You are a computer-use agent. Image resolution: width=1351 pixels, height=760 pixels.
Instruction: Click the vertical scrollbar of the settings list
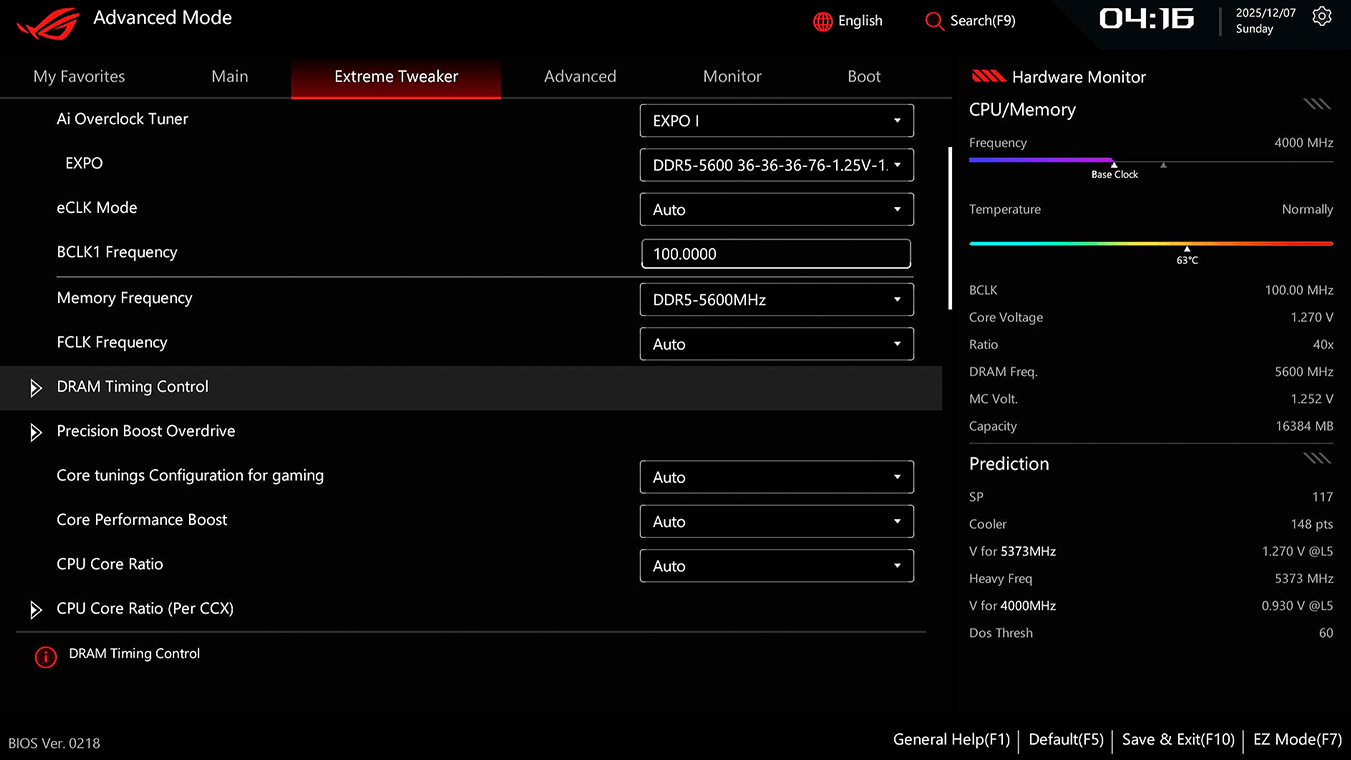(951, 228)
